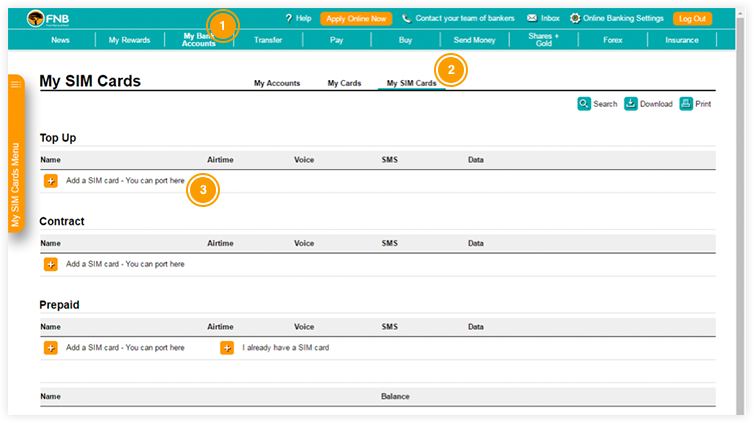Click the plus icon under Contract
The height and width of the screenshot is (423, 754).
click(50, 264)
